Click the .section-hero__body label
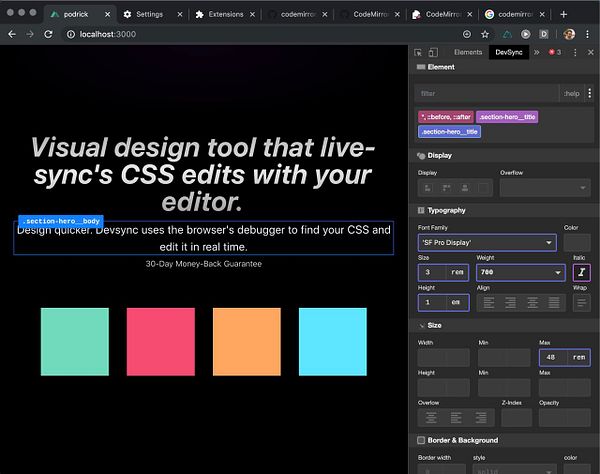Viewport: 600px width, 474px height. point(61,221)
